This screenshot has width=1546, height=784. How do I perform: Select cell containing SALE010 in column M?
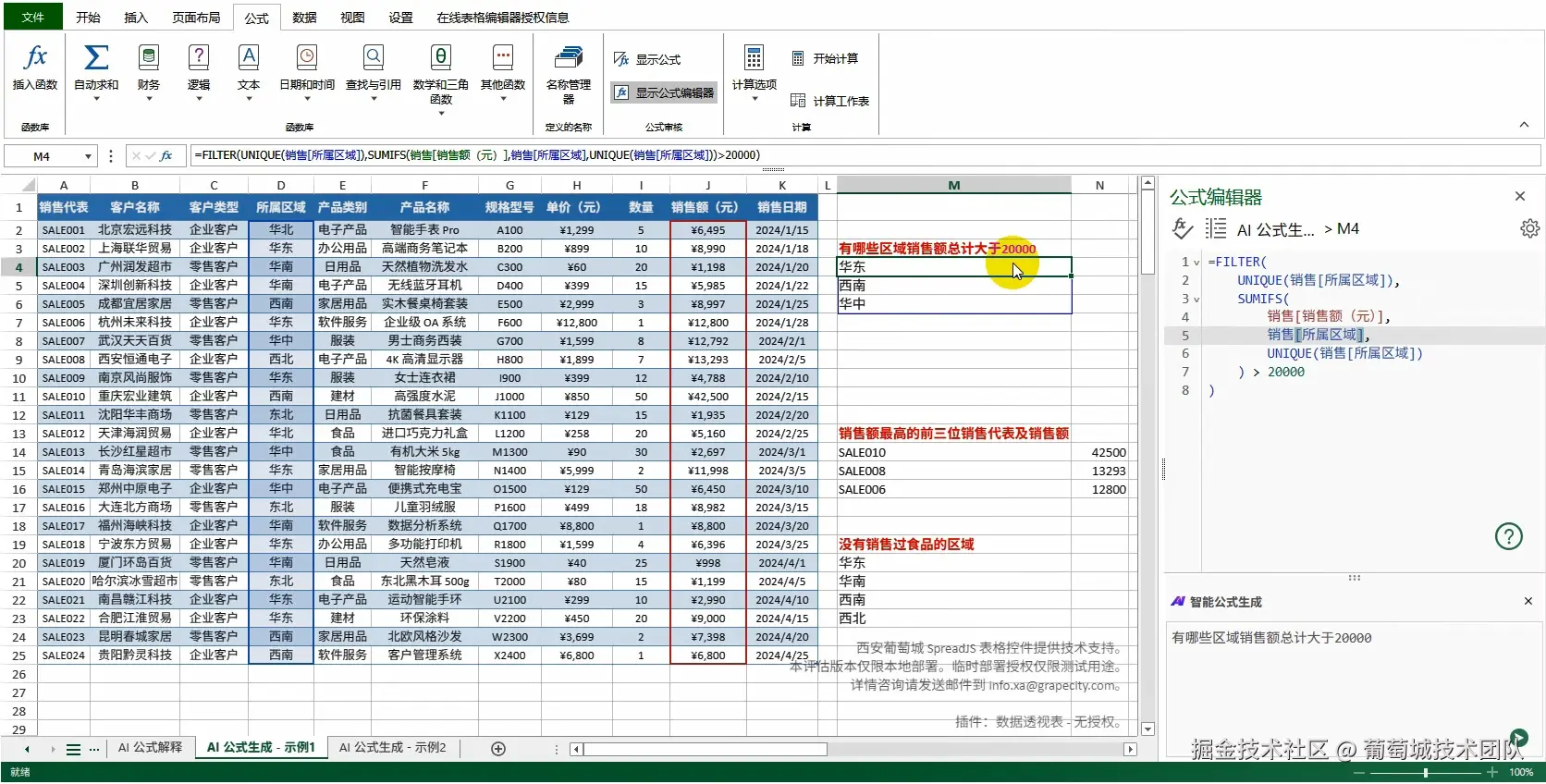954,452
